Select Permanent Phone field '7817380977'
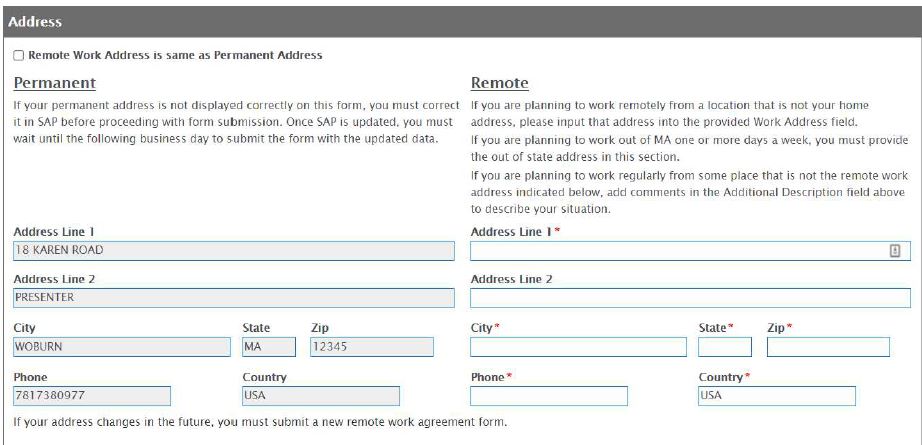This screenshot has height=445, width=922. (x=92, y=396)
